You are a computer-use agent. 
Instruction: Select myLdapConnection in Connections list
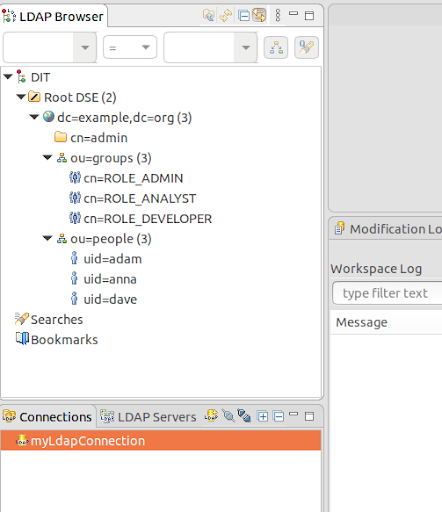point(161,440)
